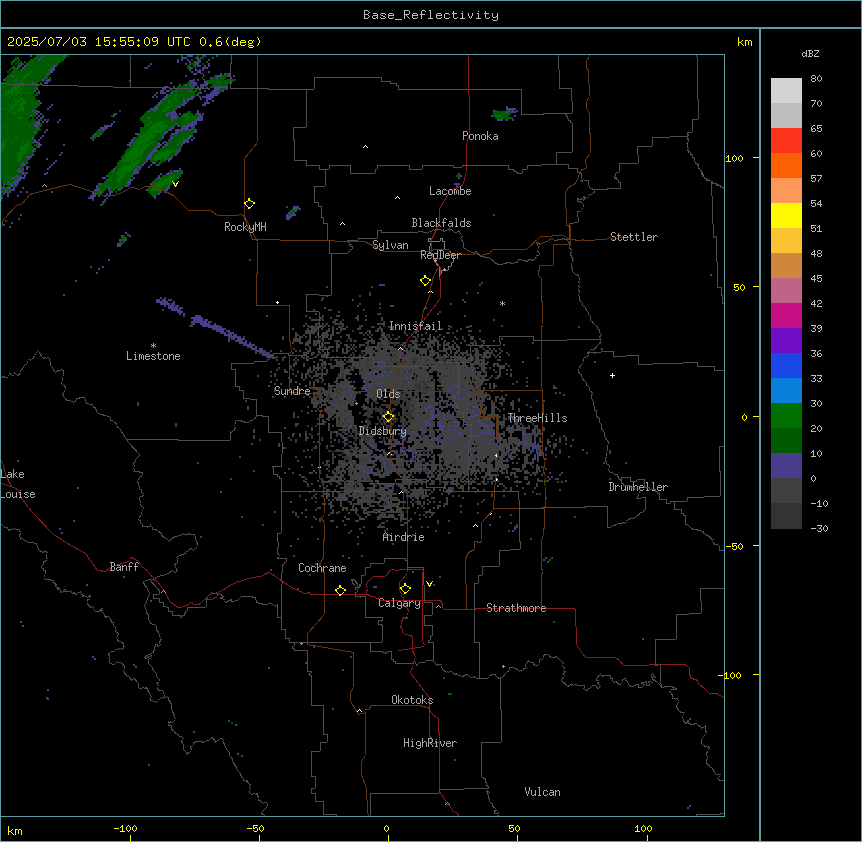862x842 pixels.
Task: Click the Calgary city label
Action: click(400, 603)
